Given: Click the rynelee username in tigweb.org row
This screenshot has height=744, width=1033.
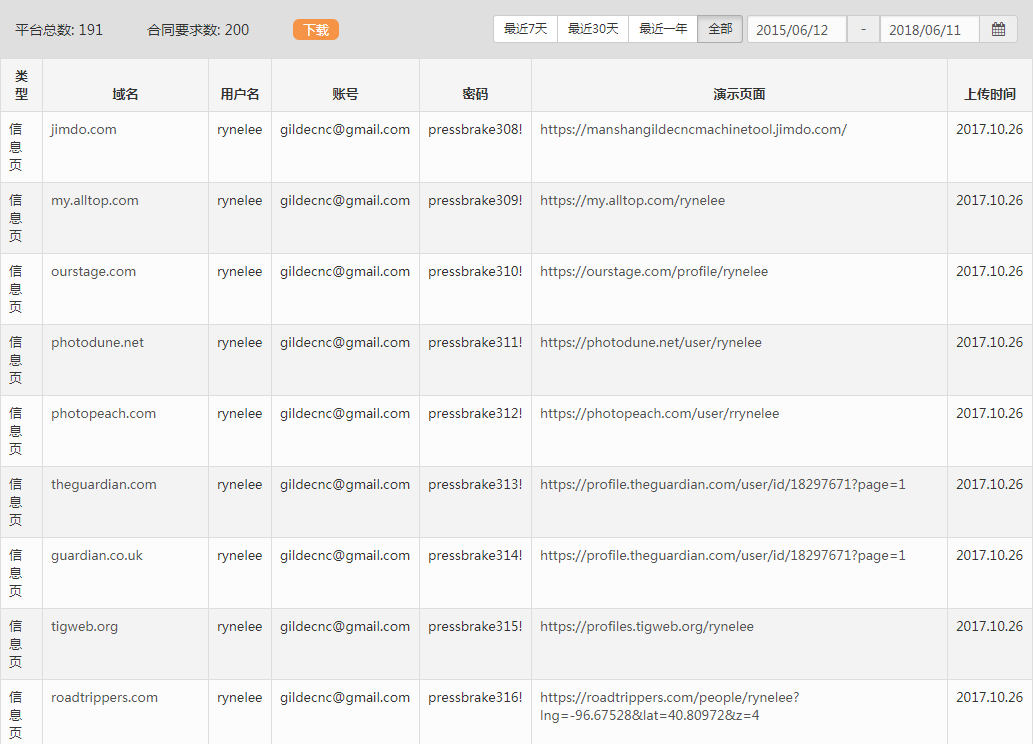Looking at the screenshot, I should point(240,627).
